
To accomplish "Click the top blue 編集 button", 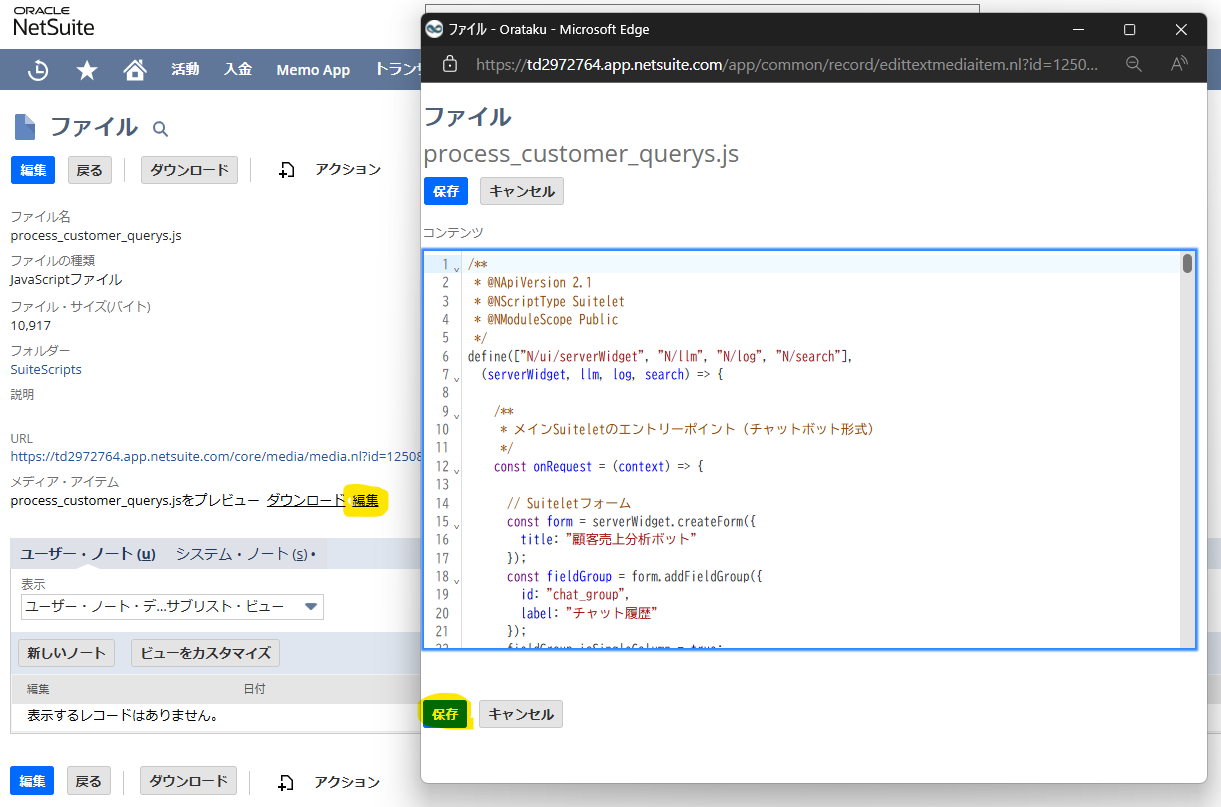I will (33, 170).
